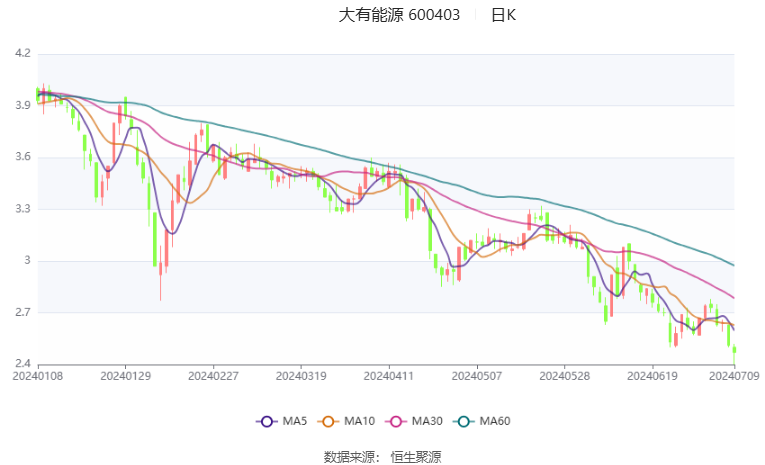The image size is (765, 465).
Task: Toggle the MA5 legend series
Action: 282,421
